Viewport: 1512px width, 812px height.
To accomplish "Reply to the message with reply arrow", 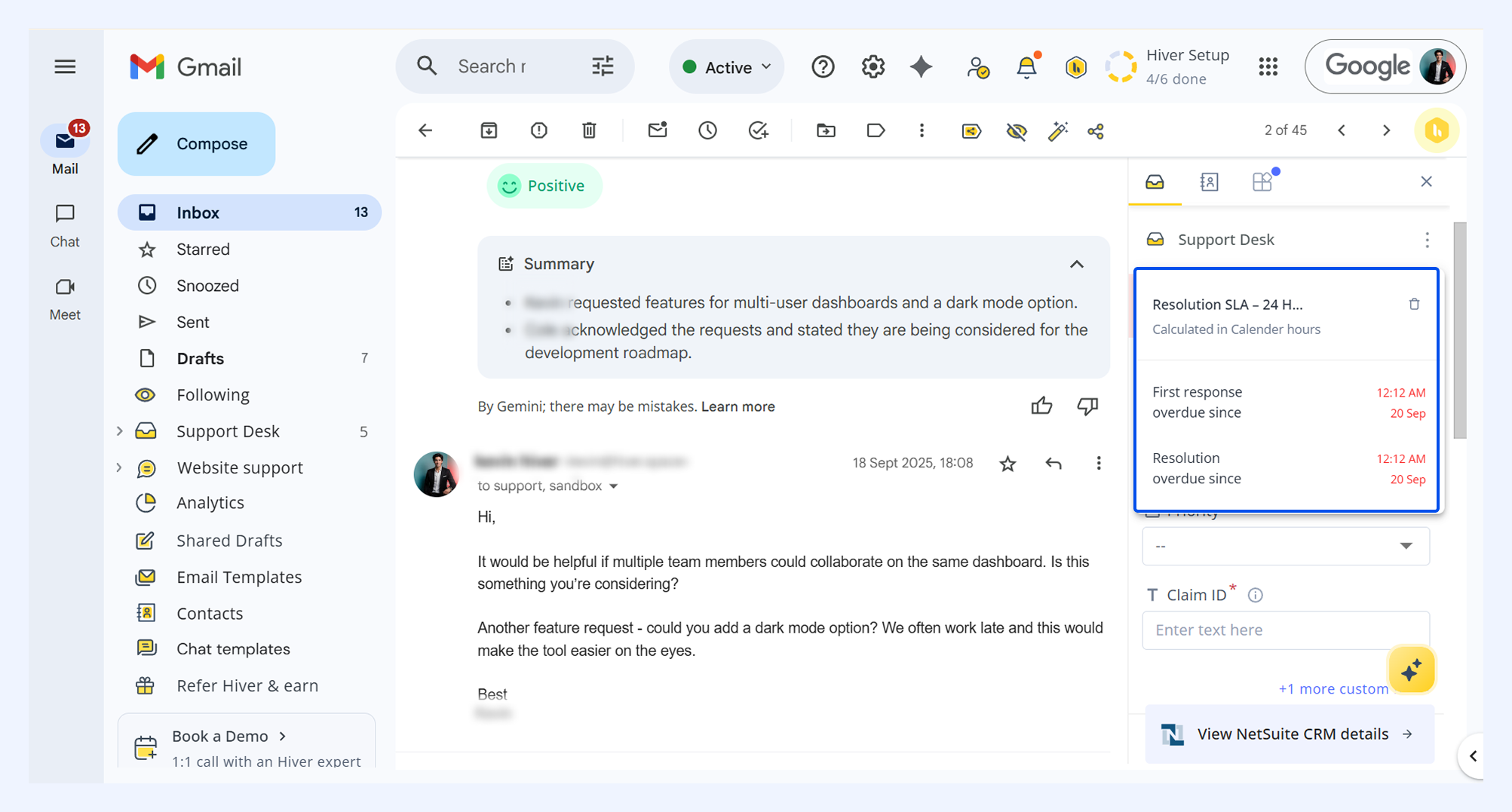I will [x=1053, y=463].
